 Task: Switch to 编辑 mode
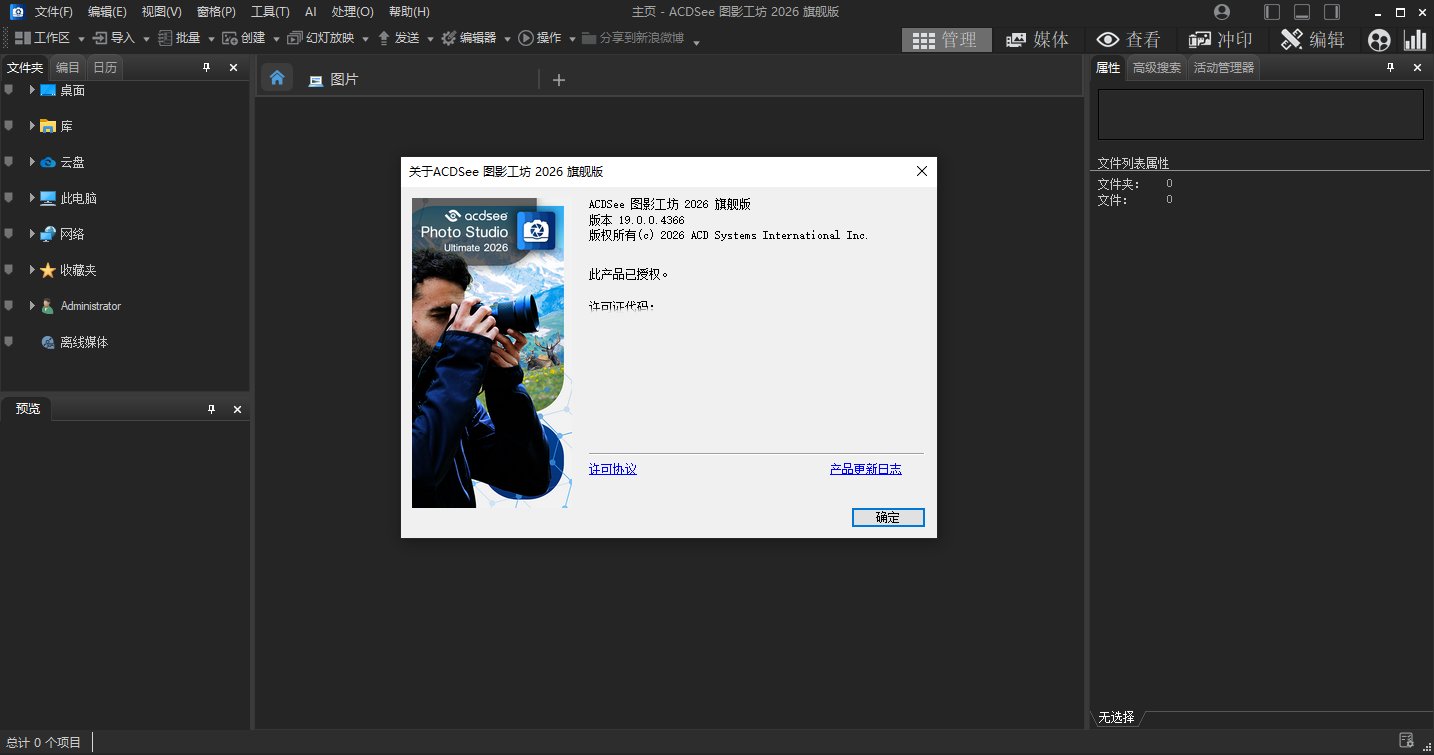tap(1314, 39)
